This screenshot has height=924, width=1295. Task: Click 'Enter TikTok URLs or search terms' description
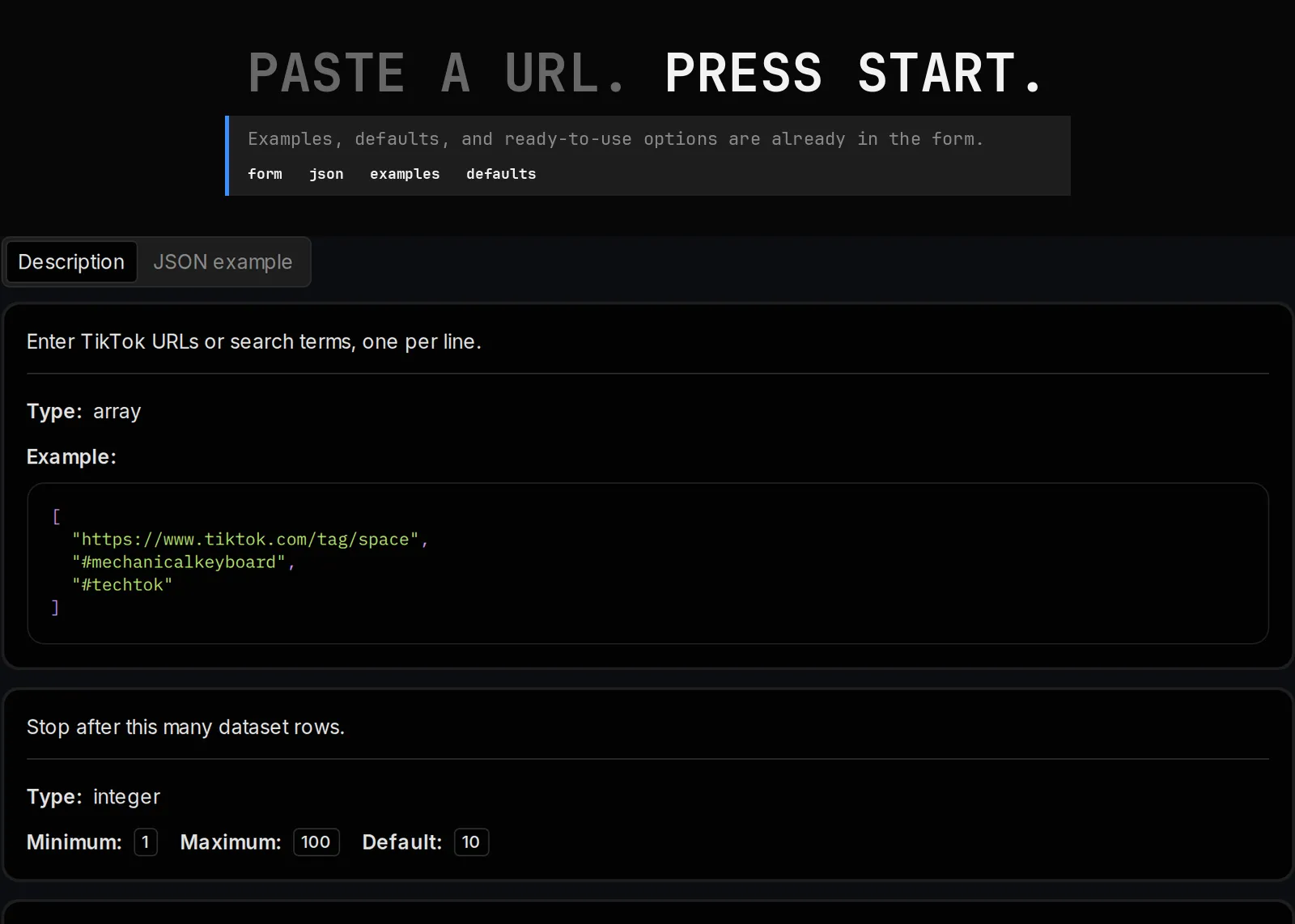[254, 342]
